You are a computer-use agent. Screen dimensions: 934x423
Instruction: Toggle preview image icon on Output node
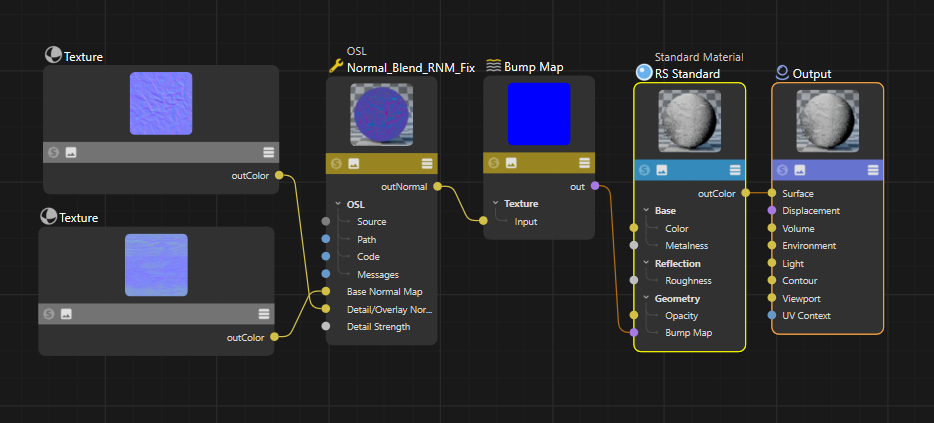(x=801, y=171)
